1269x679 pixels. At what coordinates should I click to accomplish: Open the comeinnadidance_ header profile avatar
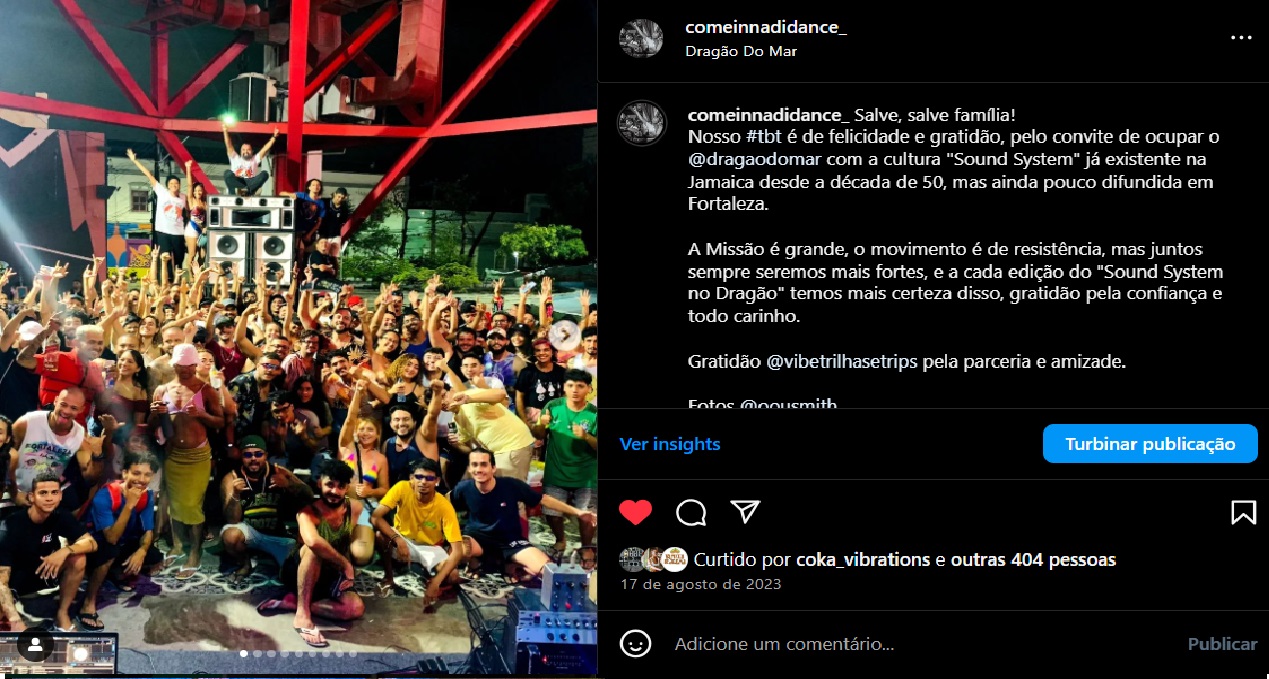(x=641, y=38)
